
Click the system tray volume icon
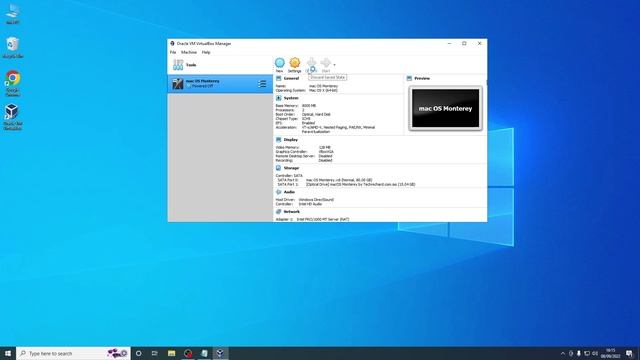(x=595, y=353)
